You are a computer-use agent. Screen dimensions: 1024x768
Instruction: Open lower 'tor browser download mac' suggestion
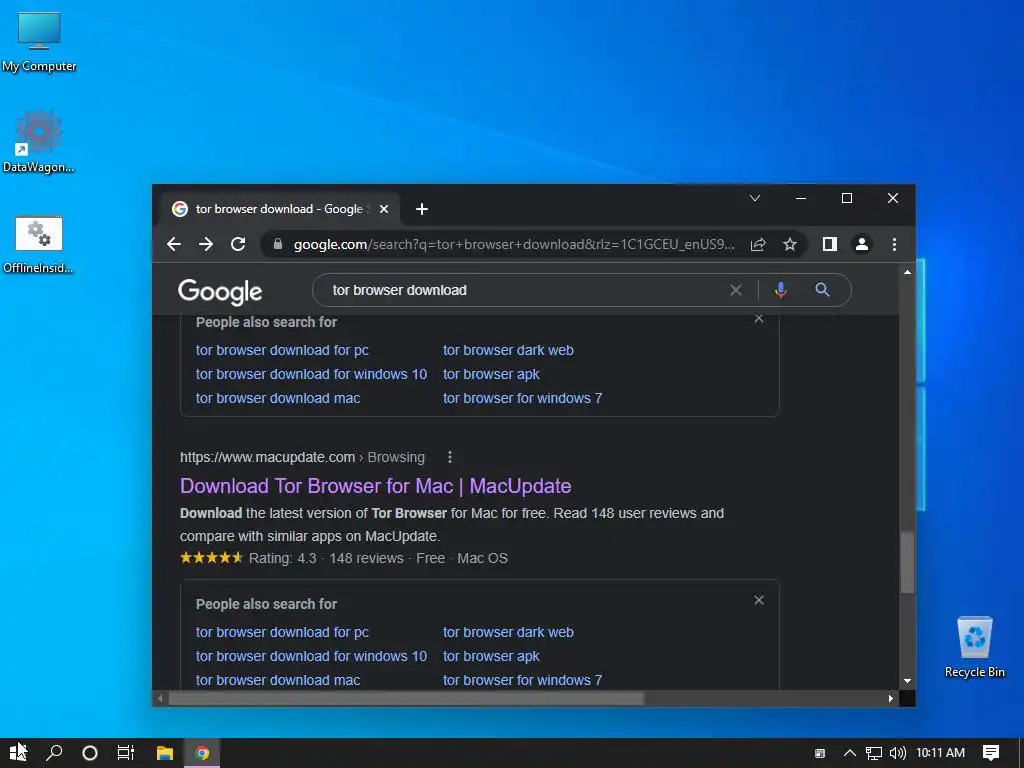278,680
